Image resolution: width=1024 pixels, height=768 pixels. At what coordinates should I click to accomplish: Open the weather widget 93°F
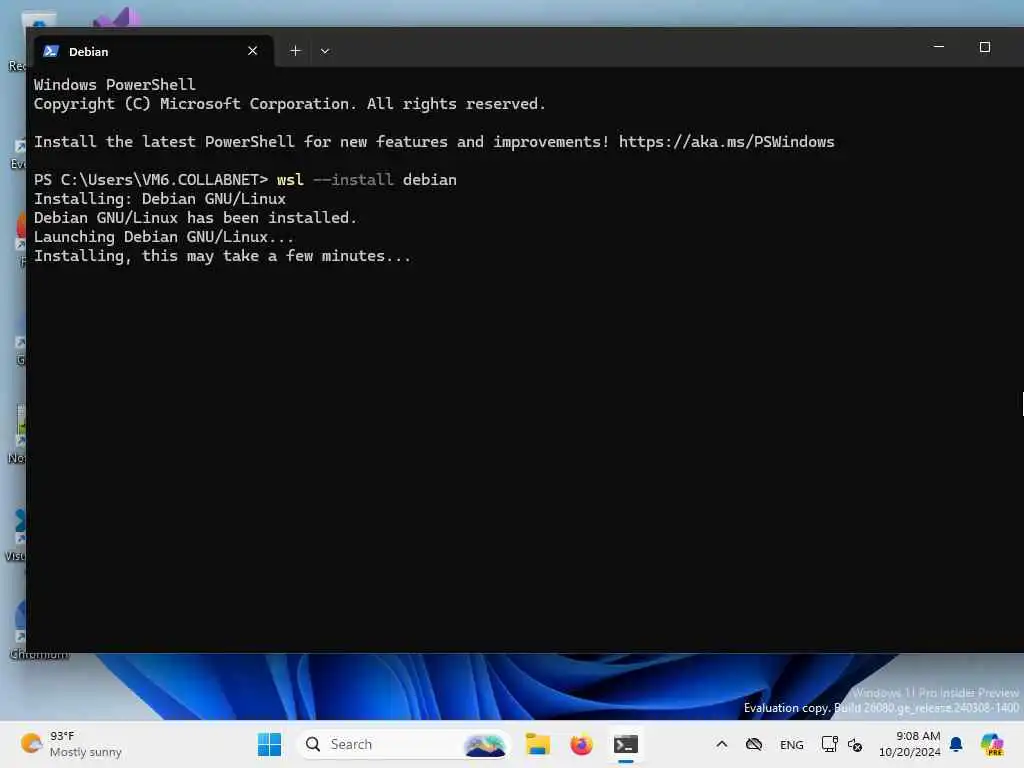71,744
